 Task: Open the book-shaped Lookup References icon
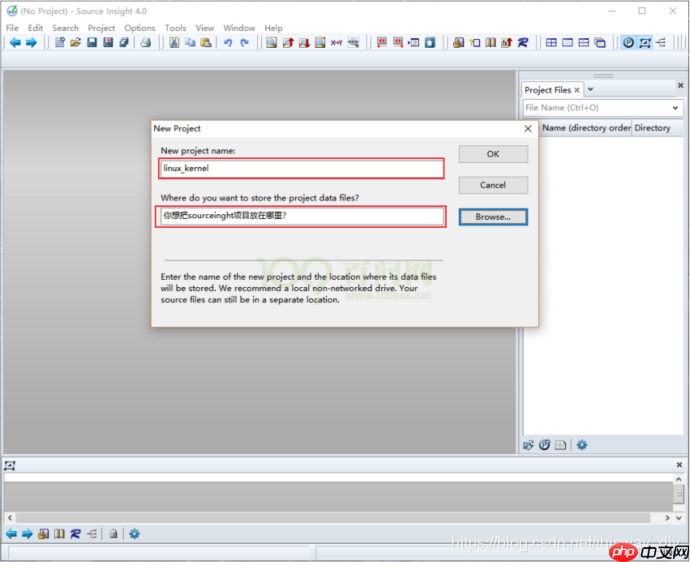[491, 43]
